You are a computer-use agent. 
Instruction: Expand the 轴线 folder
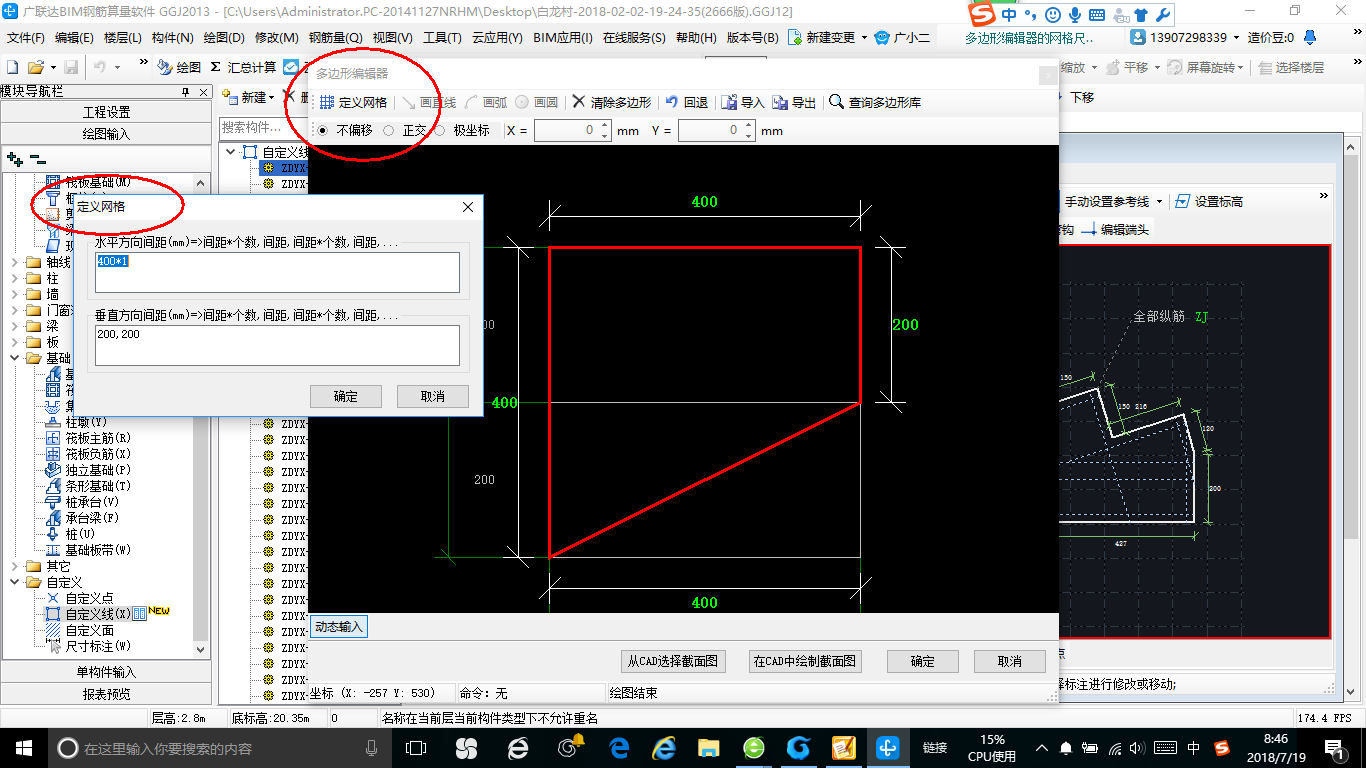pos(14,262)
